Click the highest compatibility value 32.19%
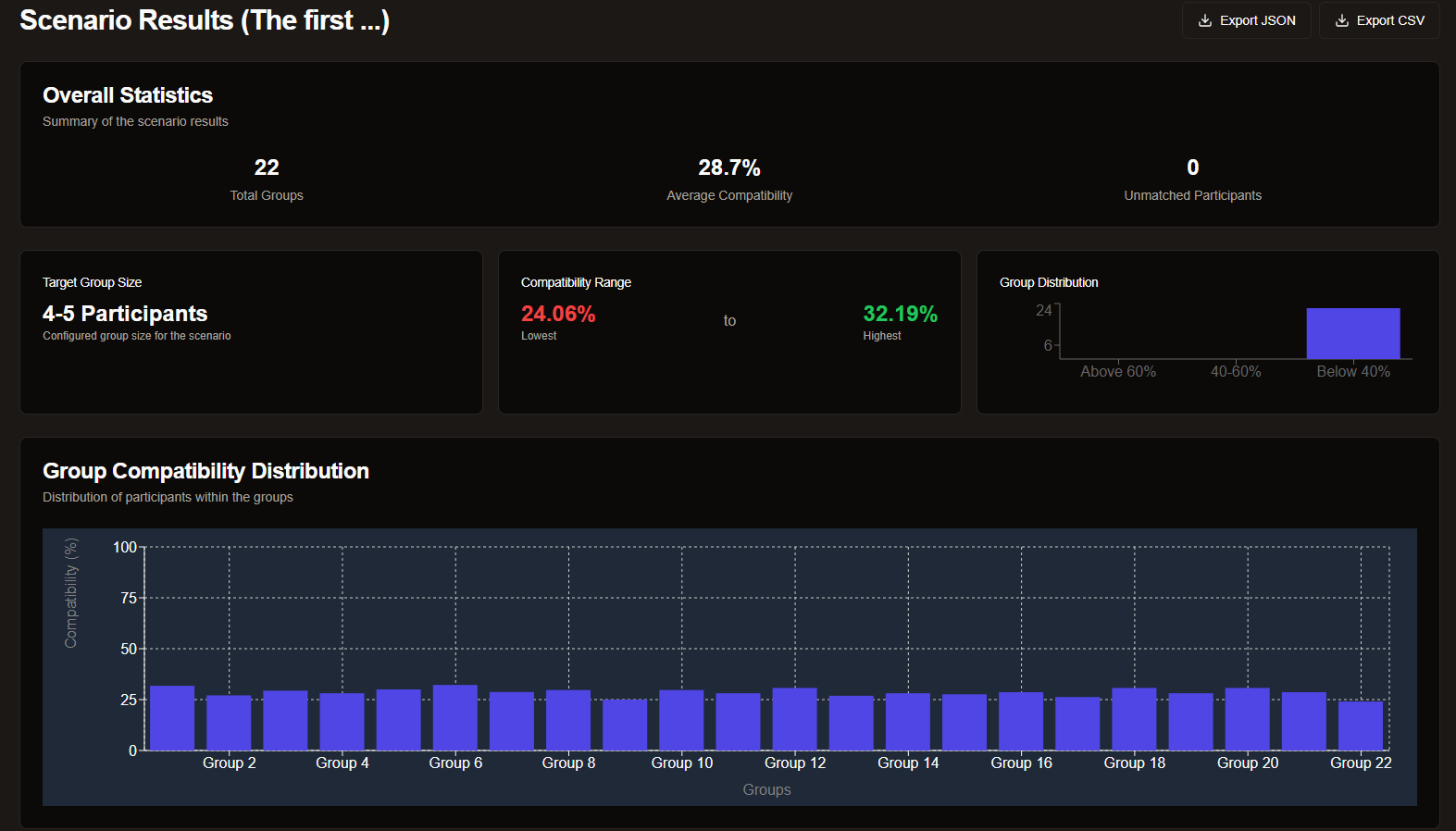Viewport: 1456px width, 831px height. click(901, 314)
